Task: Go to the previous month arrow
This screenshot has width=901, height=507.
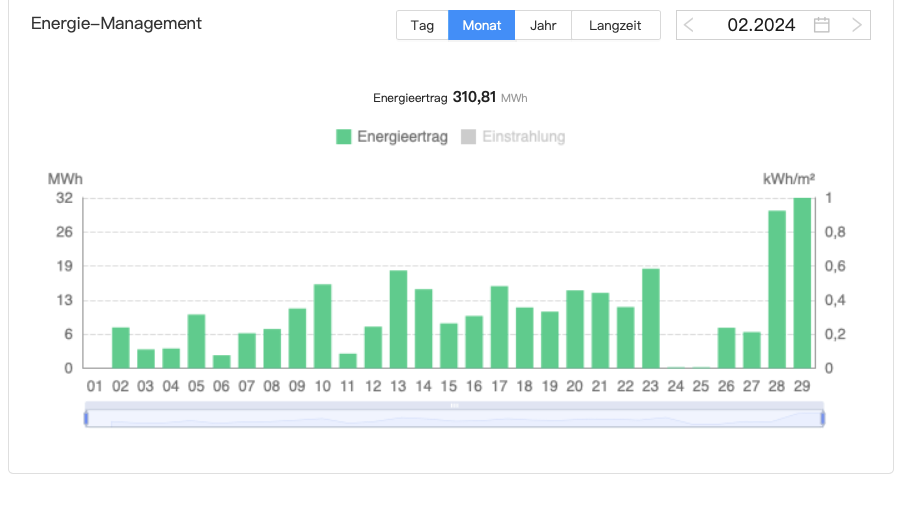Action: point(689,25)
